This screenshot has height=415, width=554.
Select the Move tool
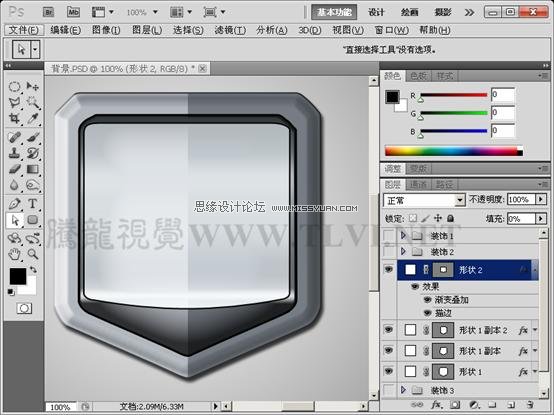[x=33, y=86]
